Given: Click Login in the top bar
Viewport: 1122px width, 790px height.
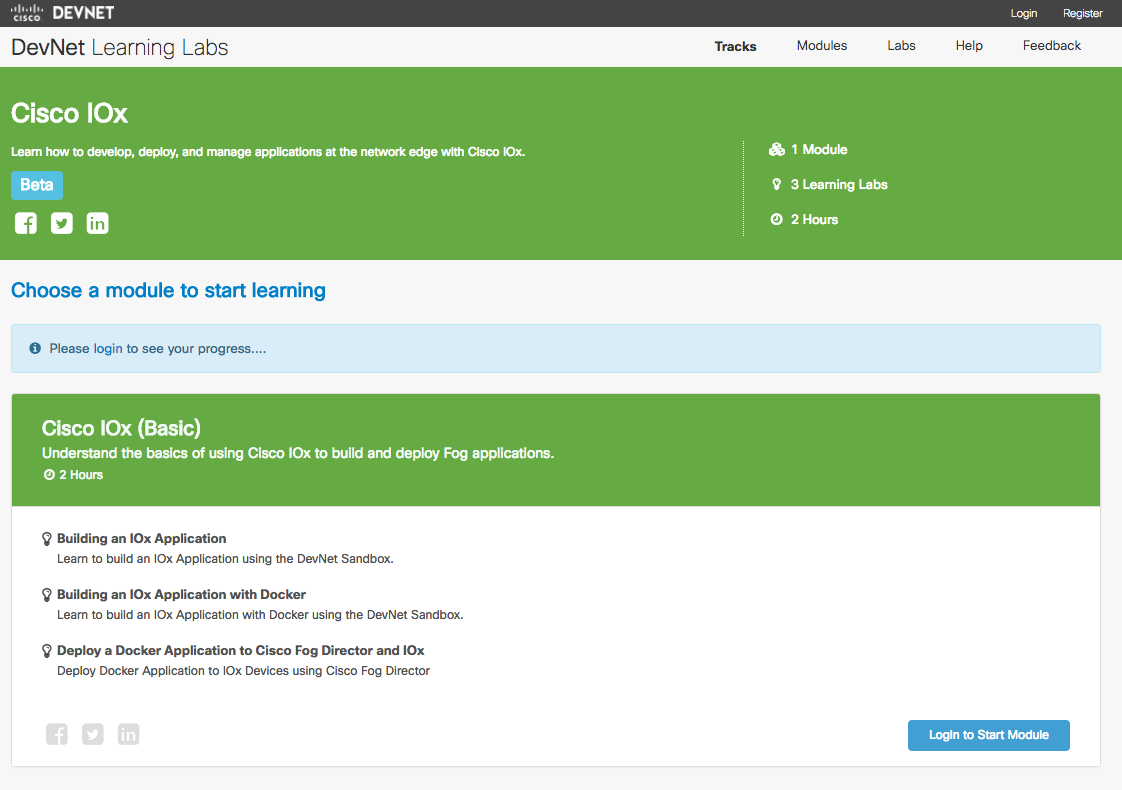Looking at the screenshot, I should [x=1023, y=13].
